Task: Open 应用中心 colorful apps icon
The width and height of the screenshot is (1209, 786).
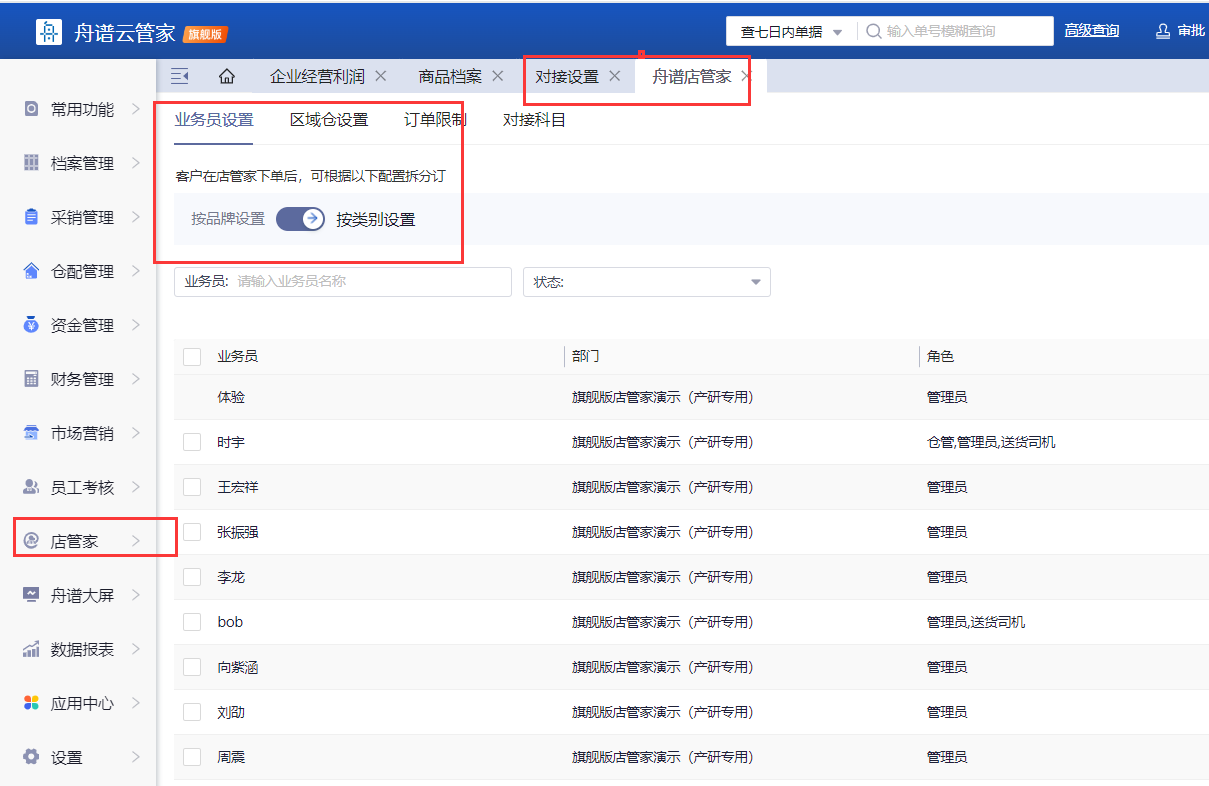Action: (31, 703)
